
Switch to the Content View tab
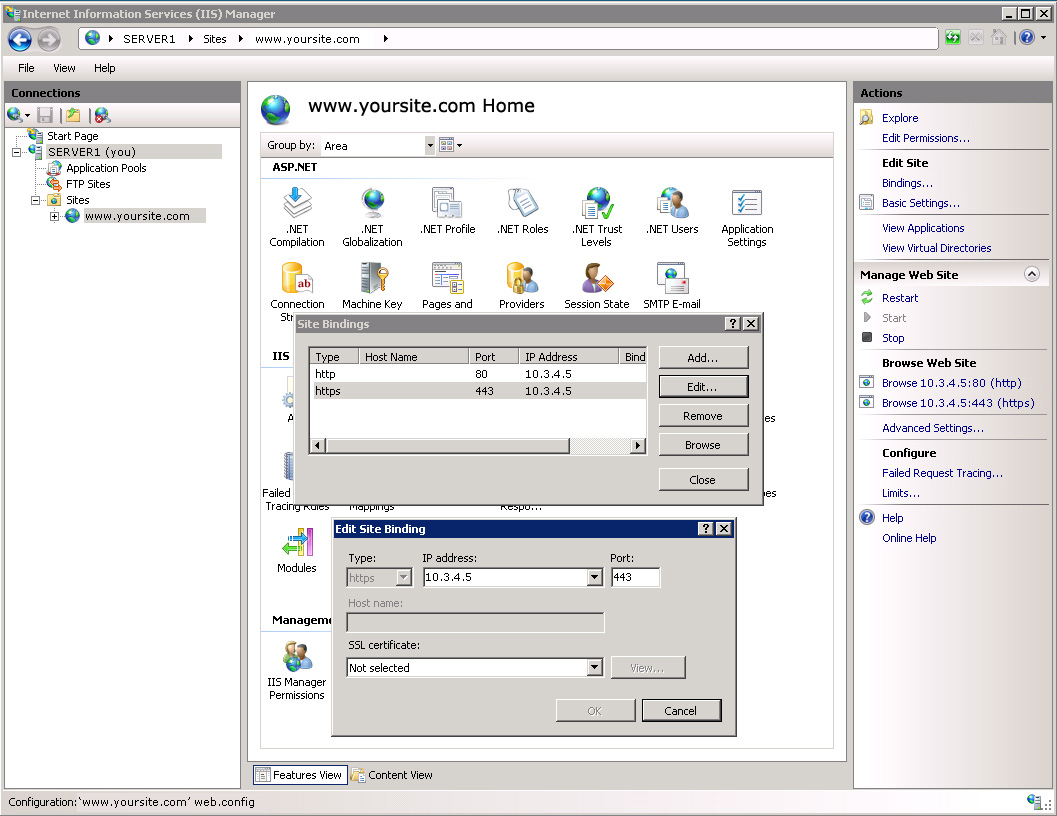(x=392, y=775)
